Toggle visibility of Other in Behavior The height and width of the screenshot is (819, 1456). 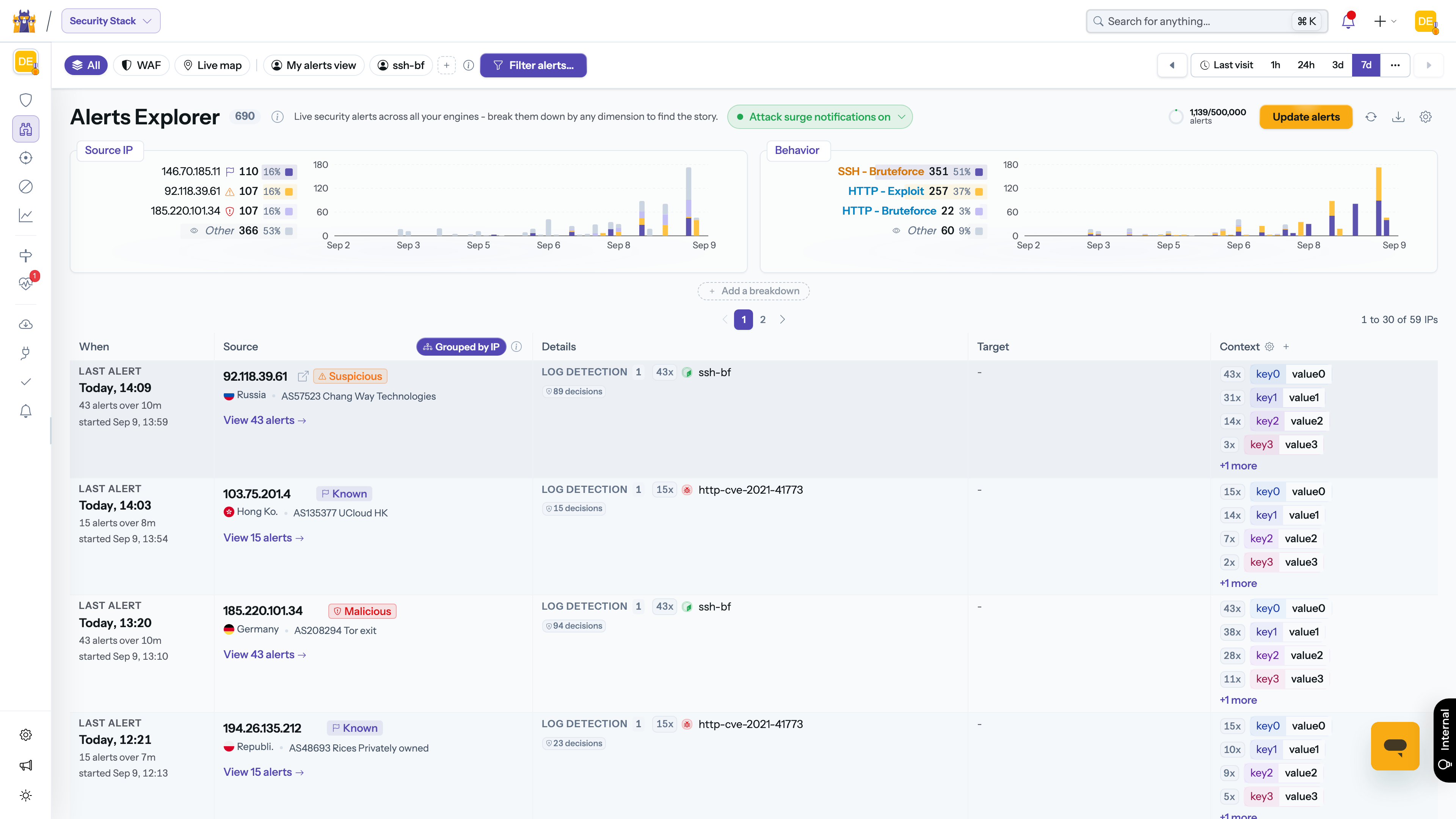click(896, 231)
